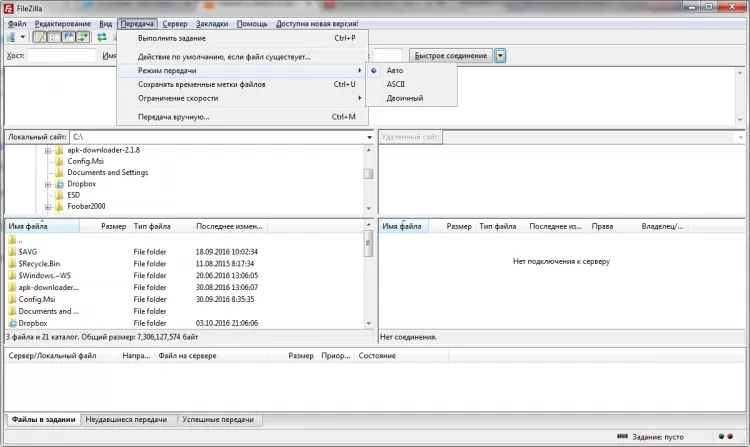The height and width of the screenshot is (447, 750).
Task: Click the $Windows.~WS folder icon
Action: click(x=12, y=275)
